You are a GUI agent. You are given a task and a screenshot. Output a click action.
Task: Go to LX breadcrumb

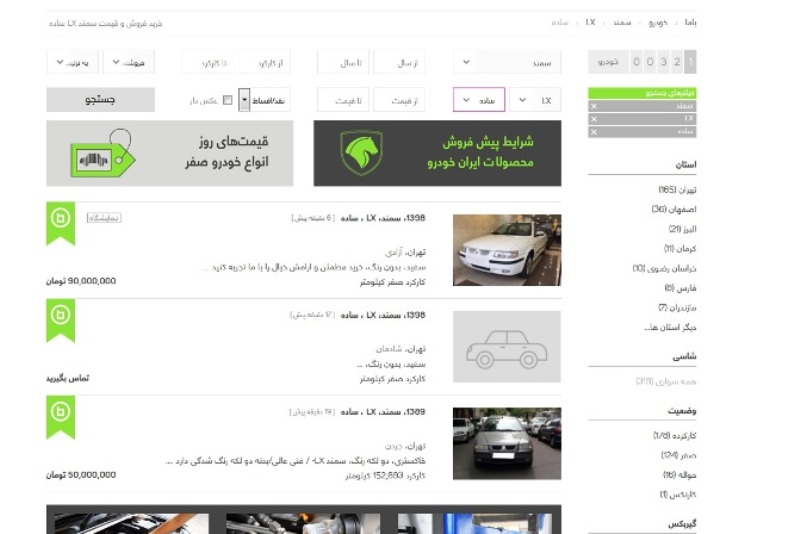click(590, 22)
